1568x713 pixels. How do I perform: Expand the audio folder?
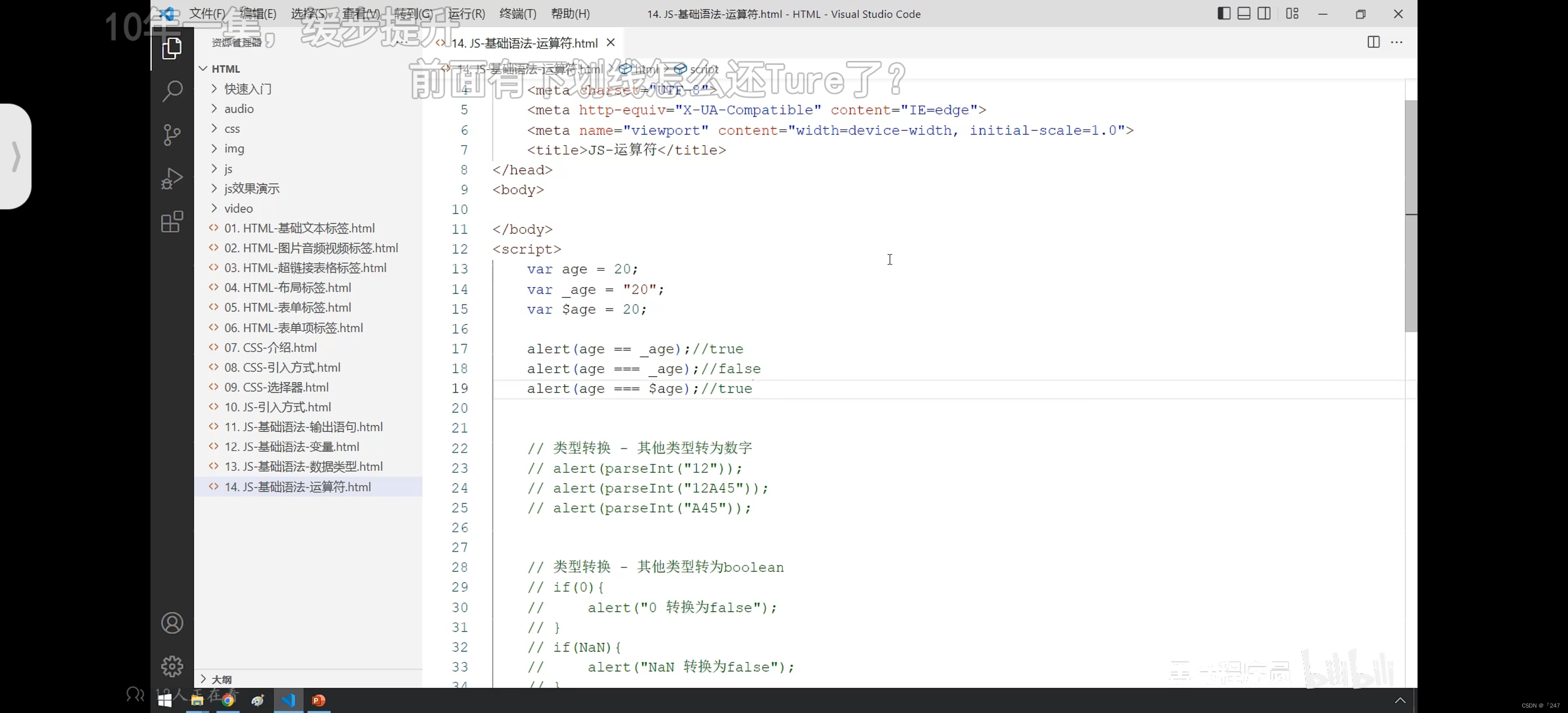coord(309,108)
